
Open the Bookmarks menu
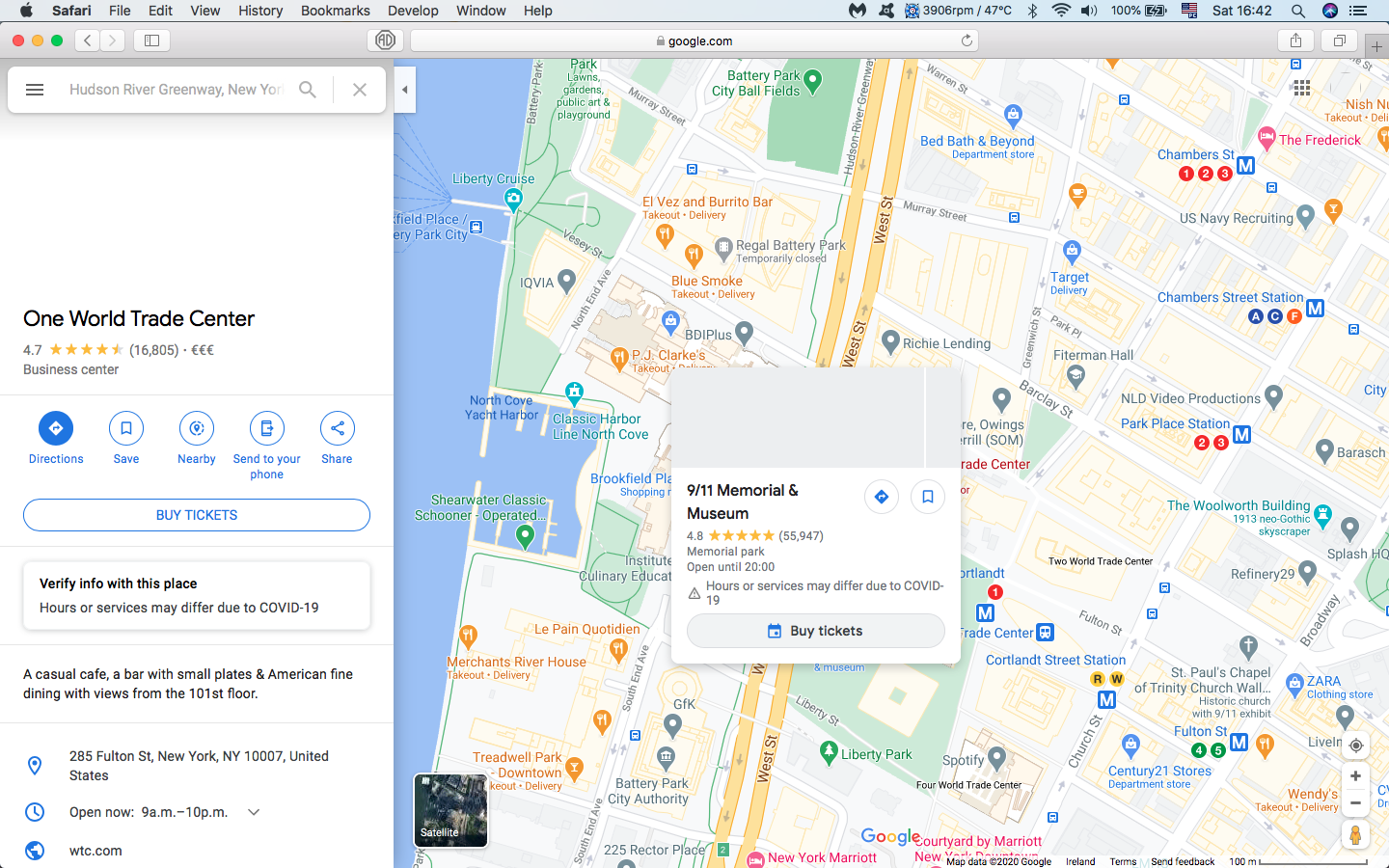(x=335, y=11)
